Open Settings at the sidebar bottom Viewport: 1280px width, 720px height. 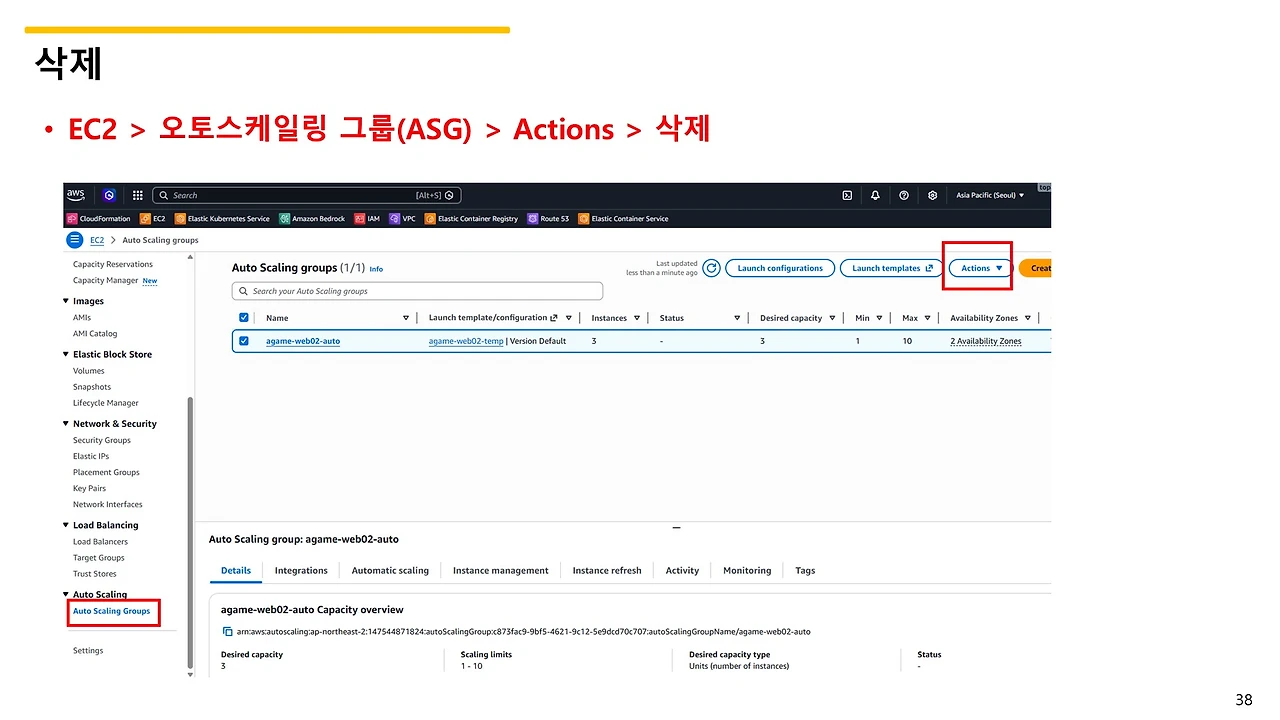(x=88, y=651)
